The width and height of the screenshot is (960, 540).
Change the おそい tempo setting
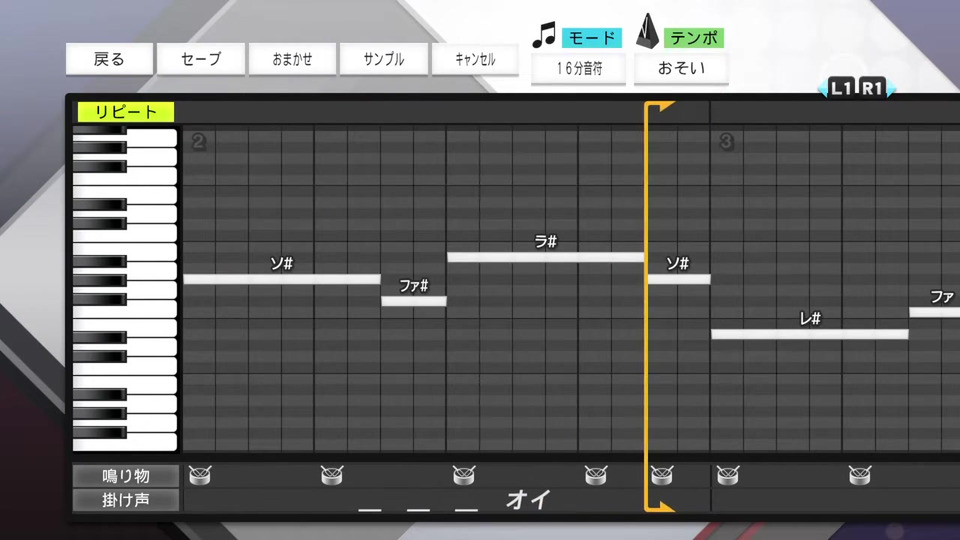pos(681,68)
